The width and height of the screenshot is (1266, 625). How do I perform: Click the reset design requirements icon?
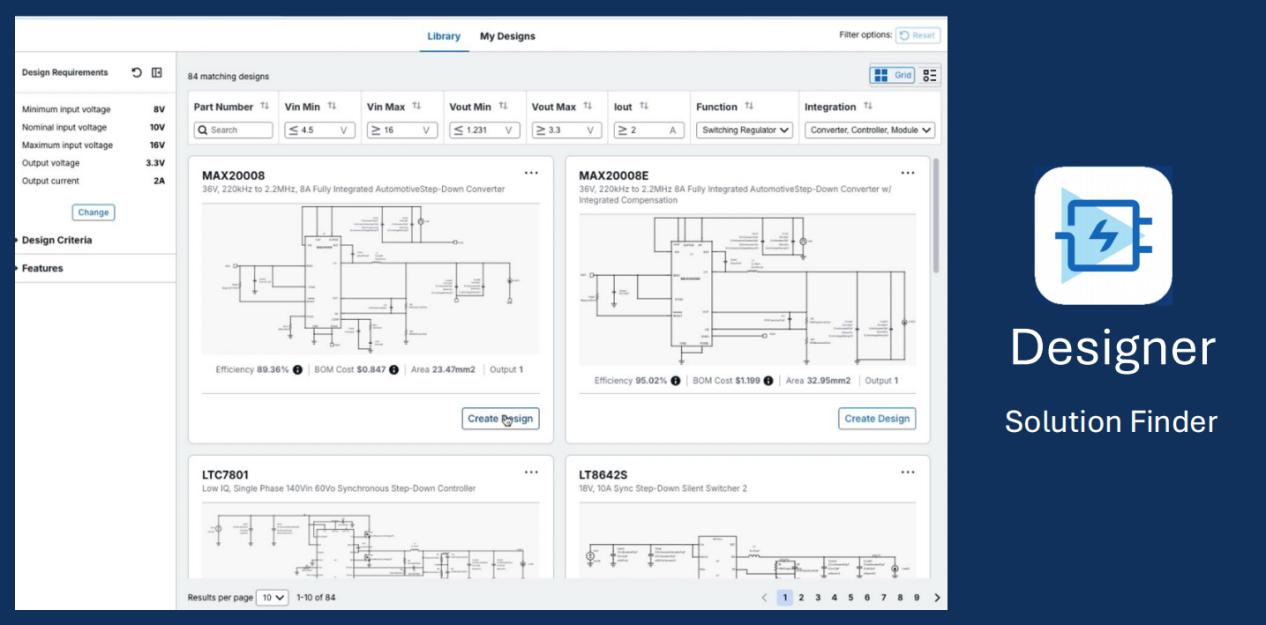(136, 73)
